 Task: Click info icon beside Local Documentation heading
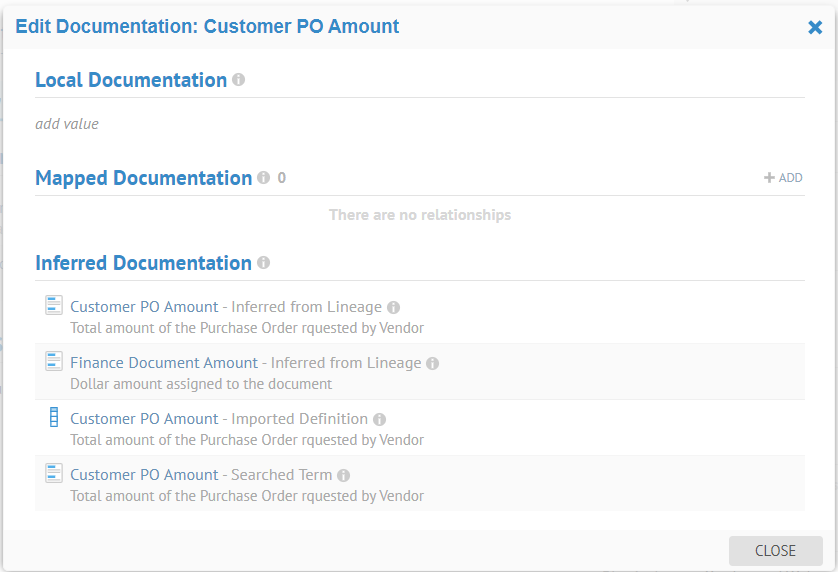pyautogui.click(x=238, y=79)
